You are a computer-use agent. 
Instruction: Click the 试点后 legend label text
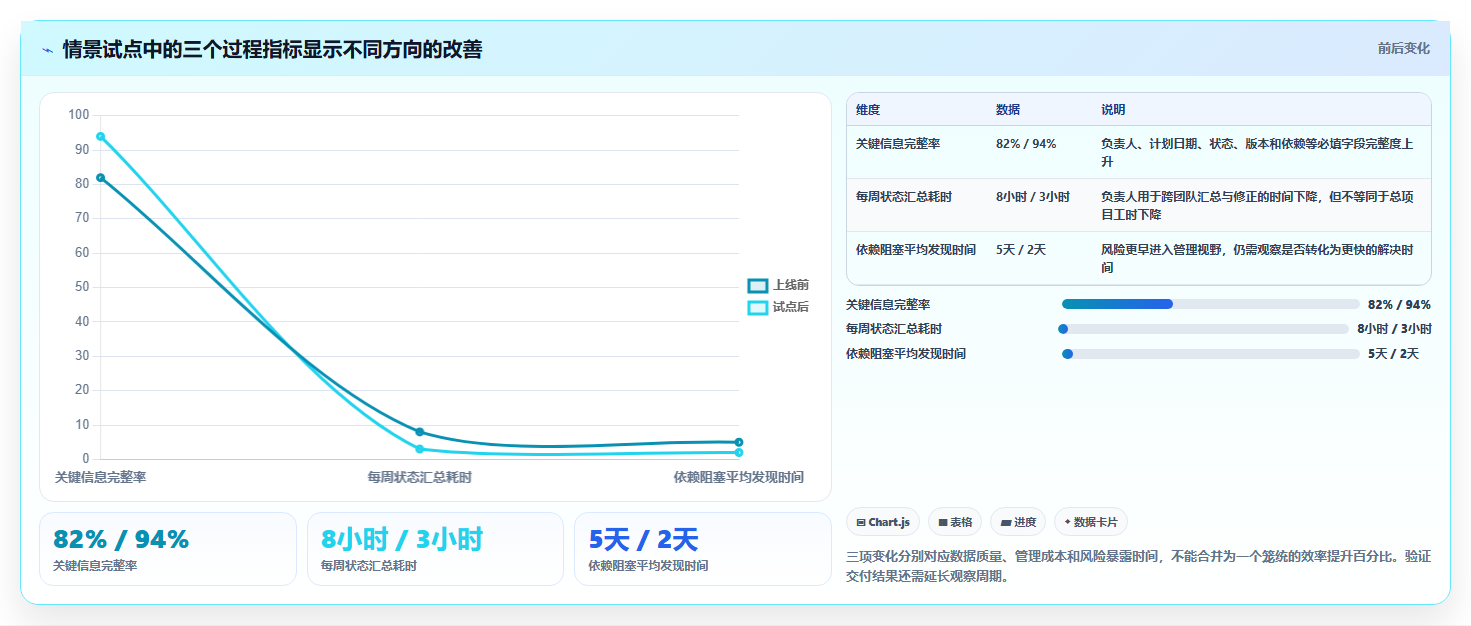[x=791, y=308]
